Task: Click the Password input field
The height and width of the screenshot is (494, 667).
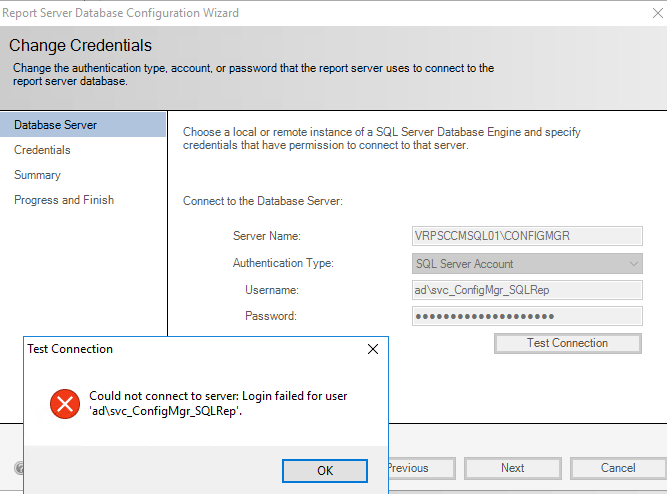Action: 527,316
